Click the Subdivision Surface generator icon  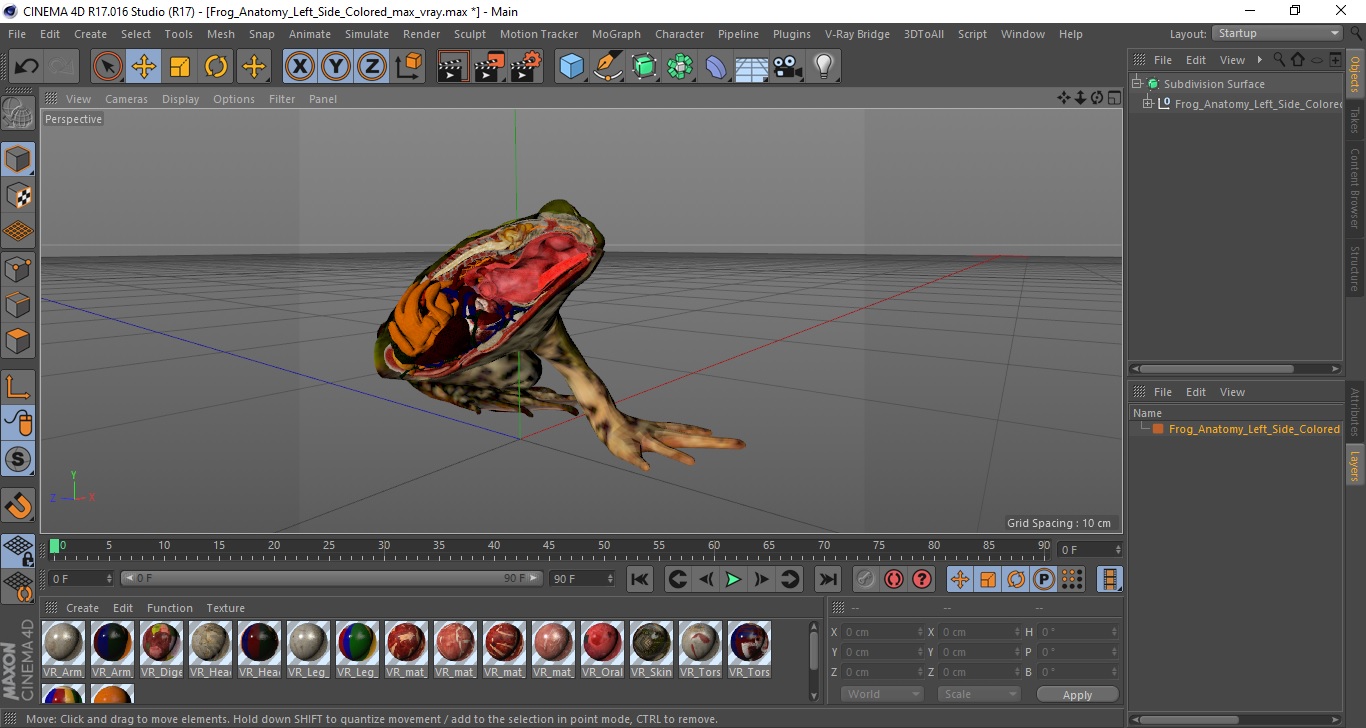pyautogui.click(x=644, y=67)
